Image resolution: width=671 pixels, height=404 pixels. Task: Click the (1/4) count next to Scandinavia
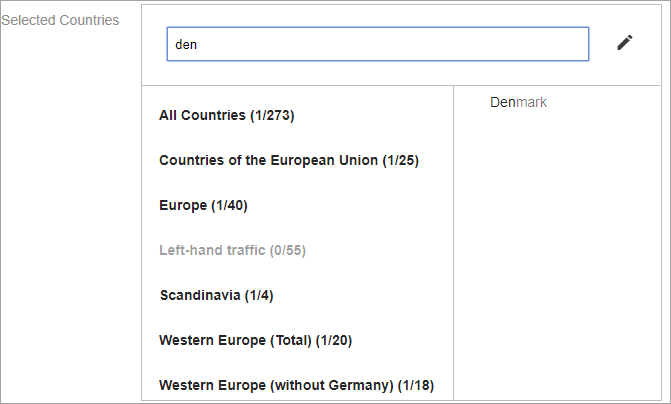(259, 295)
